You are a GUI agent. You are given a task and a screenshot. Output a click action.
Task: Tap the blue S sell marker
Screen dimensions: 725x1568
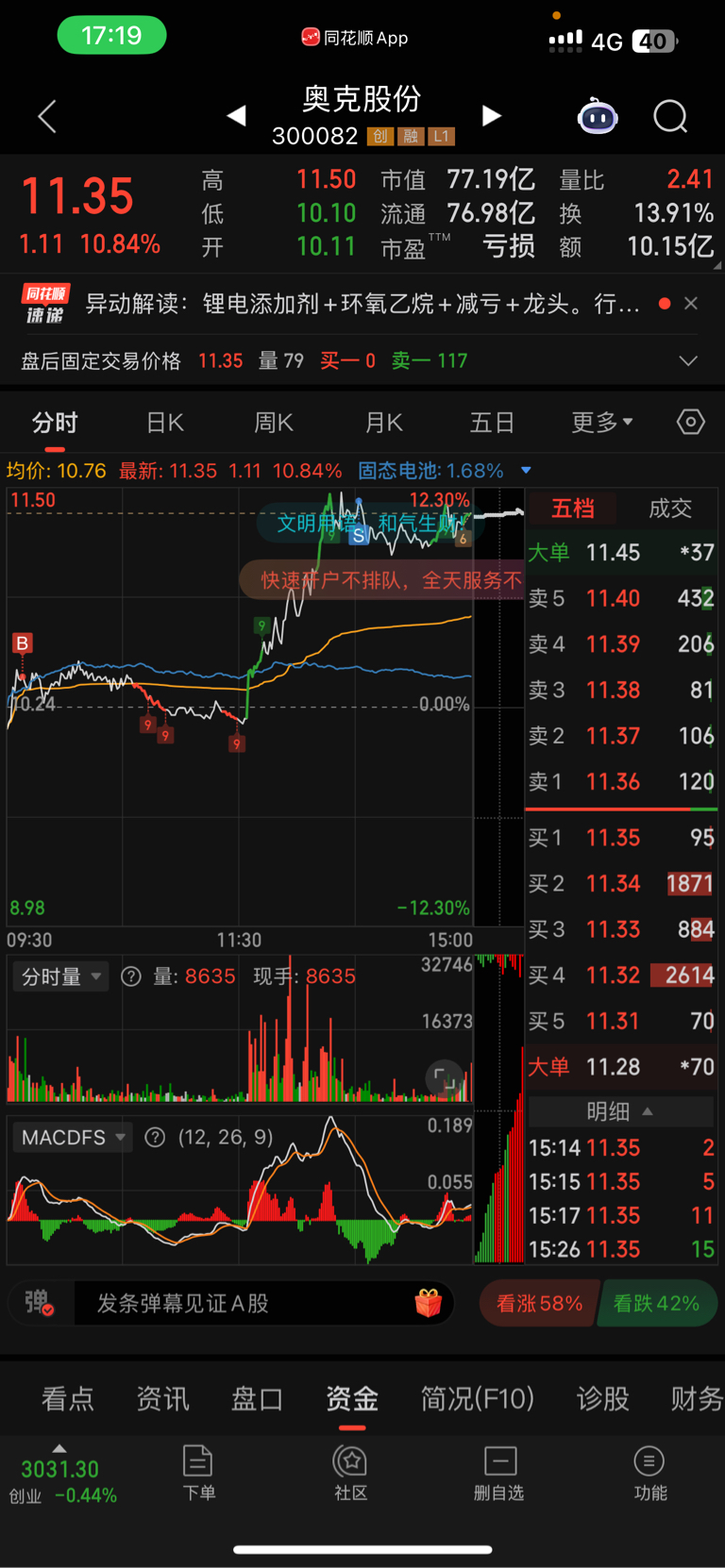pyautogui.click(x=359, y=536)
